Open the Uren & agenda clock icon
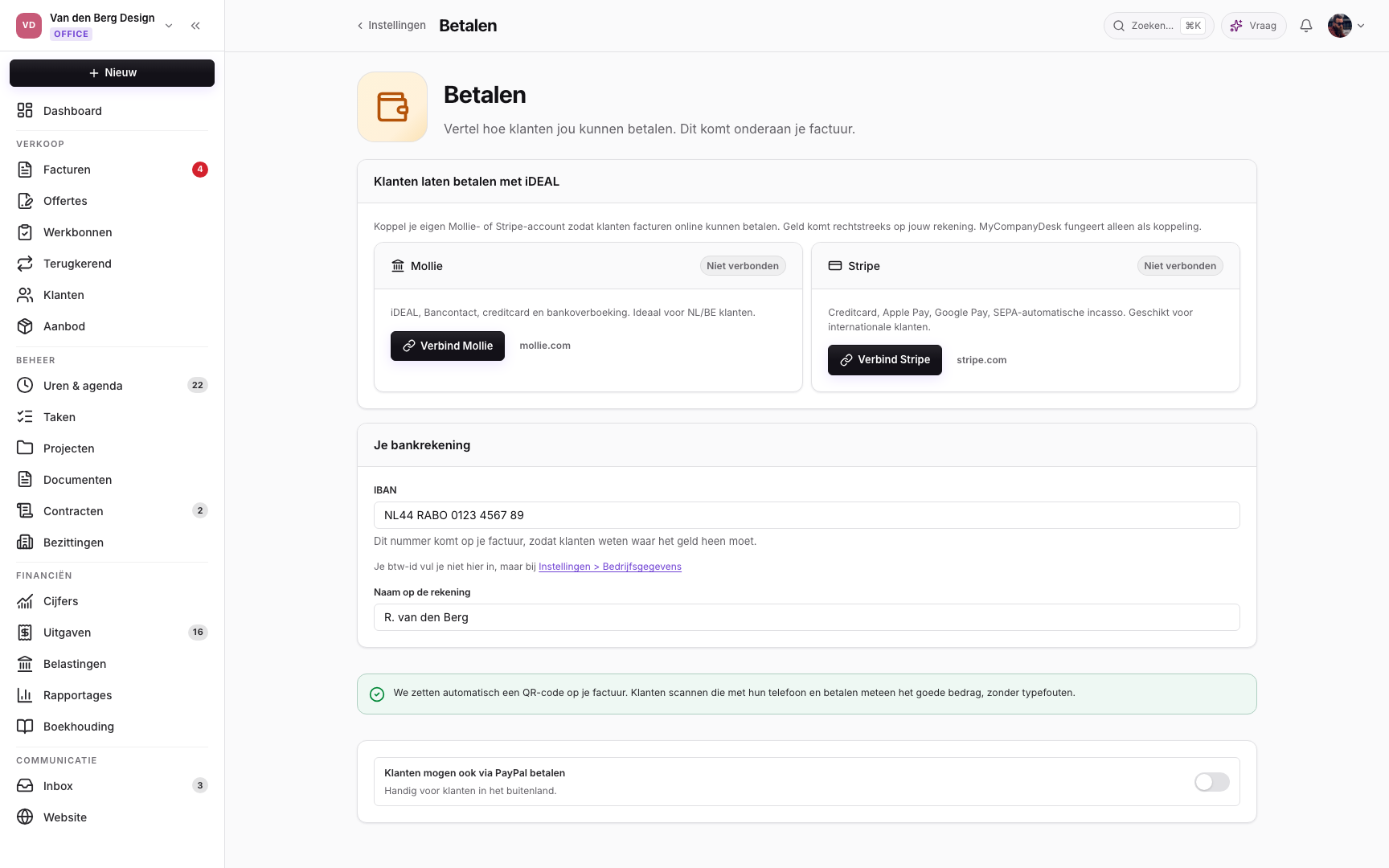Image resolution: width=1389 pixels, height=868 pixels. point(25,386)
